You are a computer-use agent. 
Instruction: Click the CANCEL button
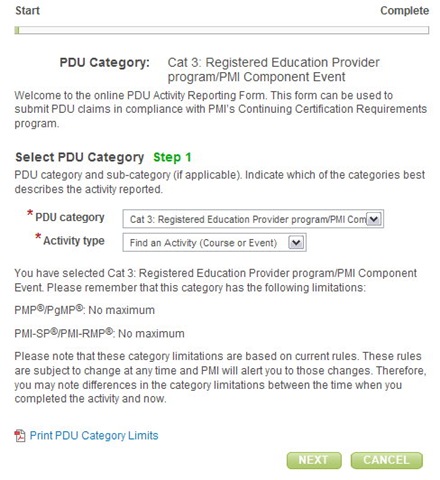[x=386, y=460]
